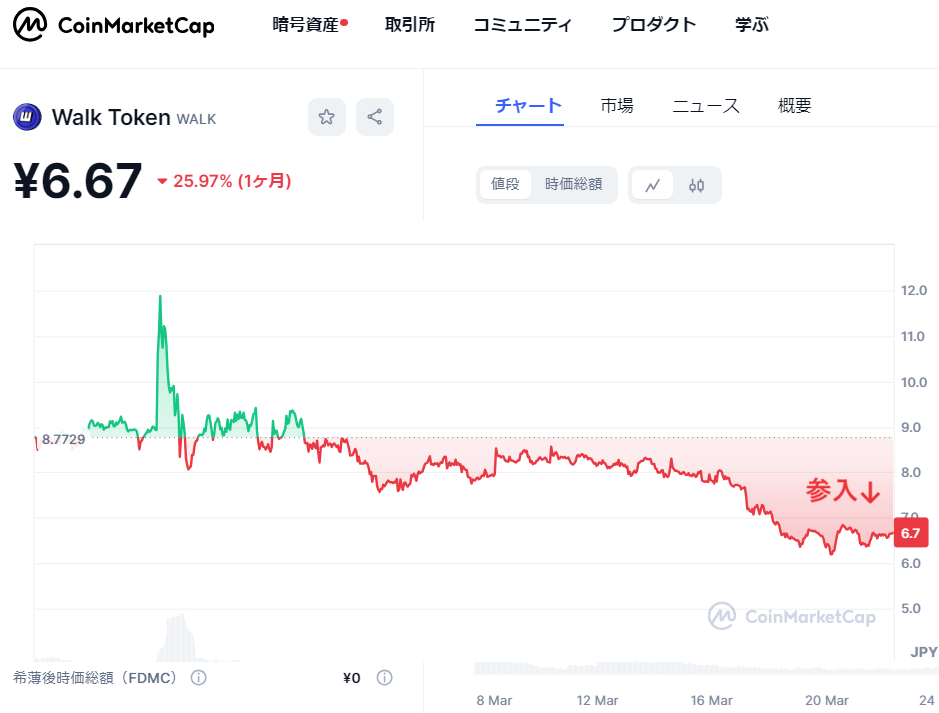This screenshot has height=713, width=939.
Task: Open the コミュニティ navigation menu
Action: tap(523, 25)
